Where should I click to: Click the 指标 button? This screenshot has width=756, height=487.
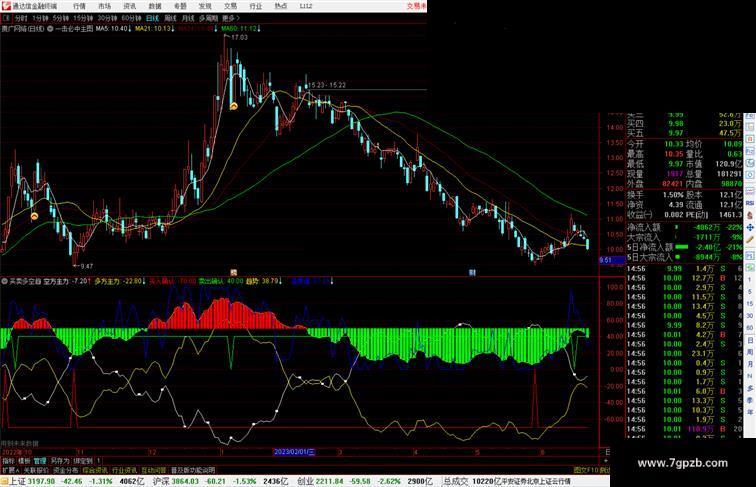click(8, 461)
